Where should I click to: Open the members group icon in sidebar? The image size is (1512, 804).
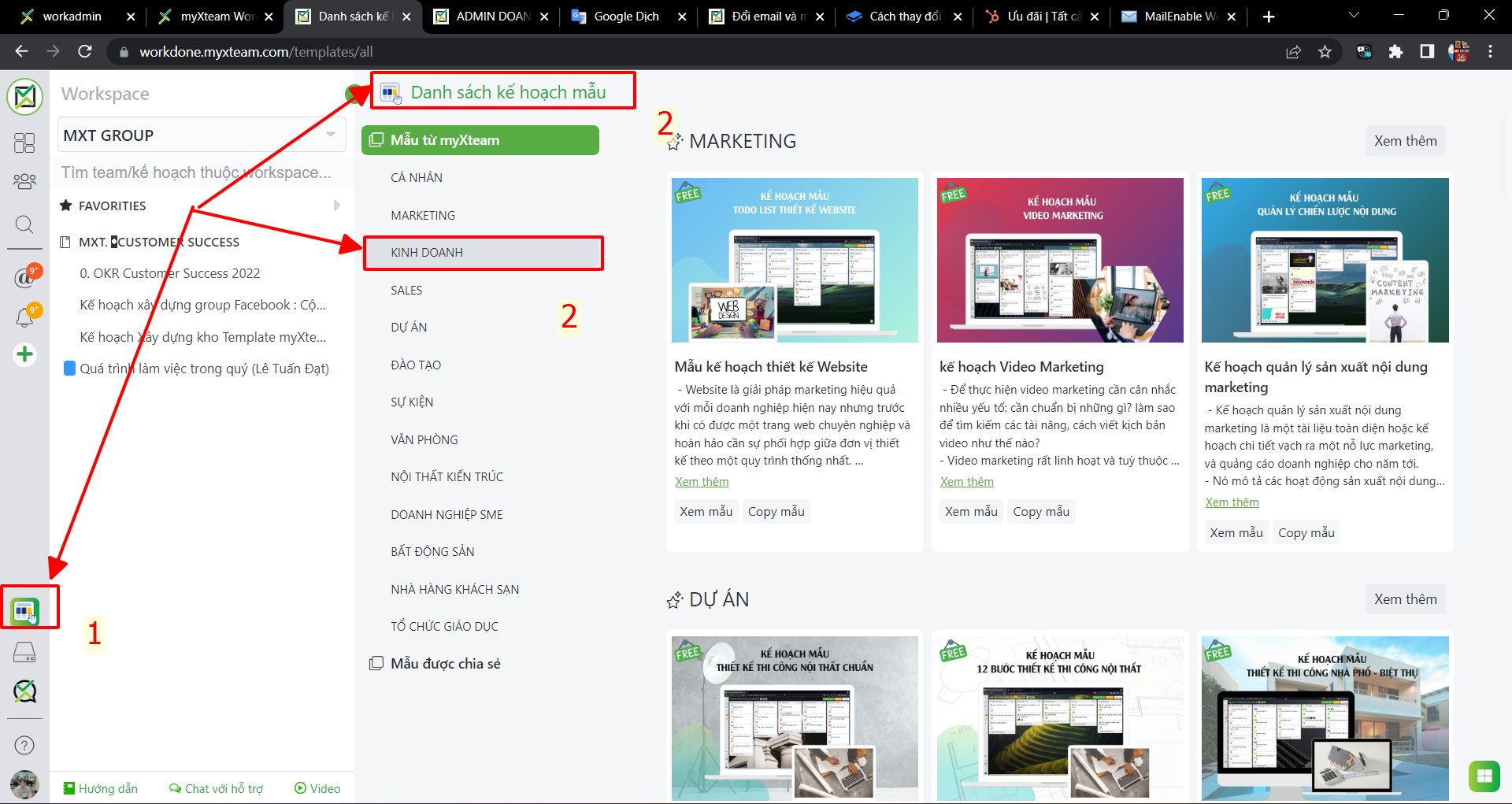coord(24,182)
